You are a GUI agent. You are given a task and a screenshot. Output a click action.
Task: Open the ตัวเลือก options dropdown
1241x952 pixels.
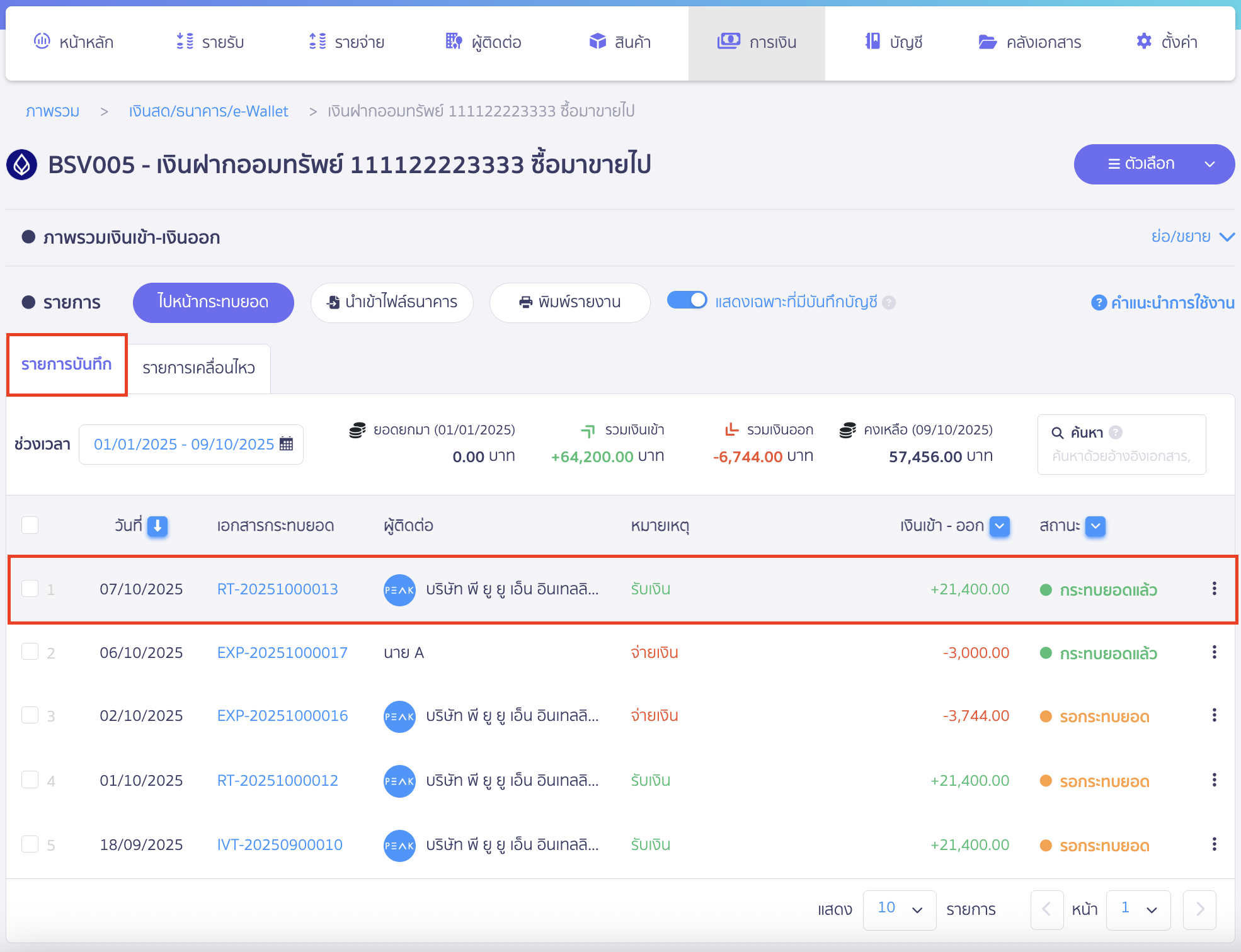[1153, 164]
